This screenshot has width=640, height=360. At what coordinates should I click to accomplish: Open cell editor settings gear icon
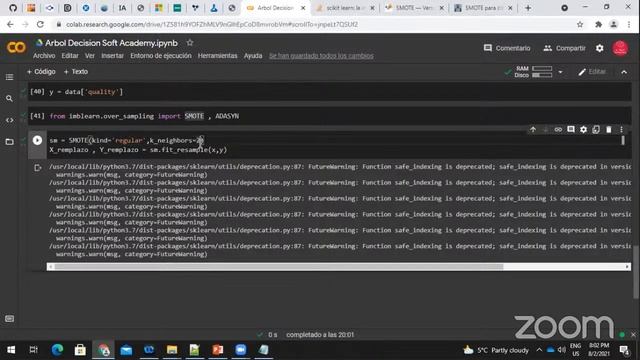pos(583,129)
